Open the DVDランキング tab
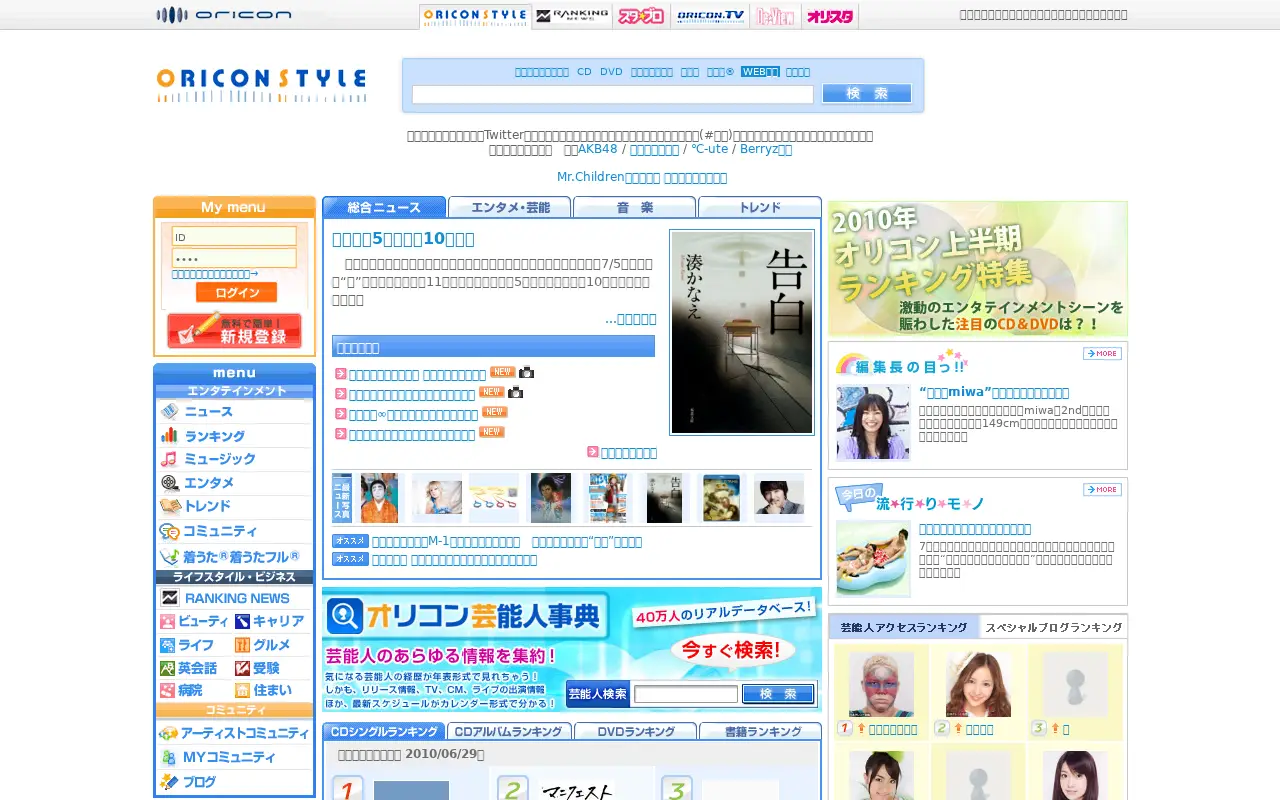 [635, 731]
